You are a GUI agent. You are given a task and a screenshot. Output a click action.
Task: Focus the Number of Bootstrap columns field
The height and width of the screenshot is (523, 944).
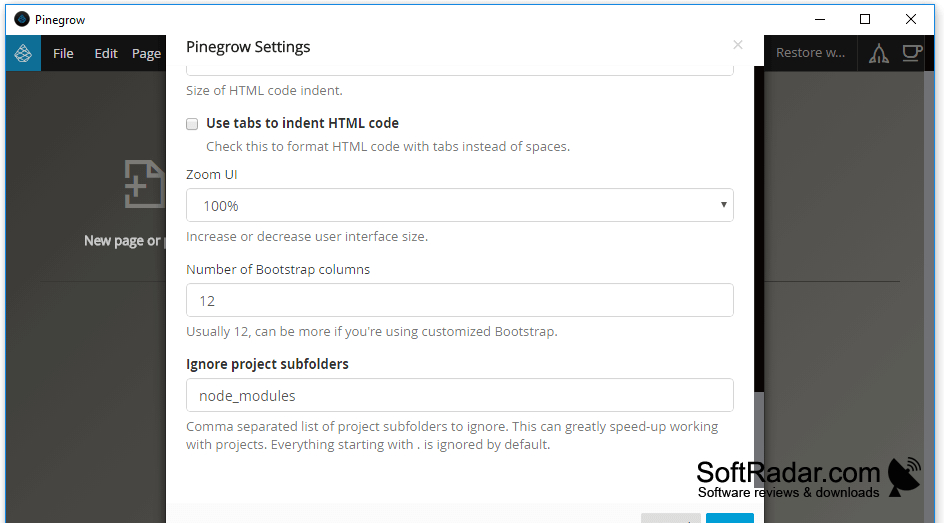click(x=459, y=300)
